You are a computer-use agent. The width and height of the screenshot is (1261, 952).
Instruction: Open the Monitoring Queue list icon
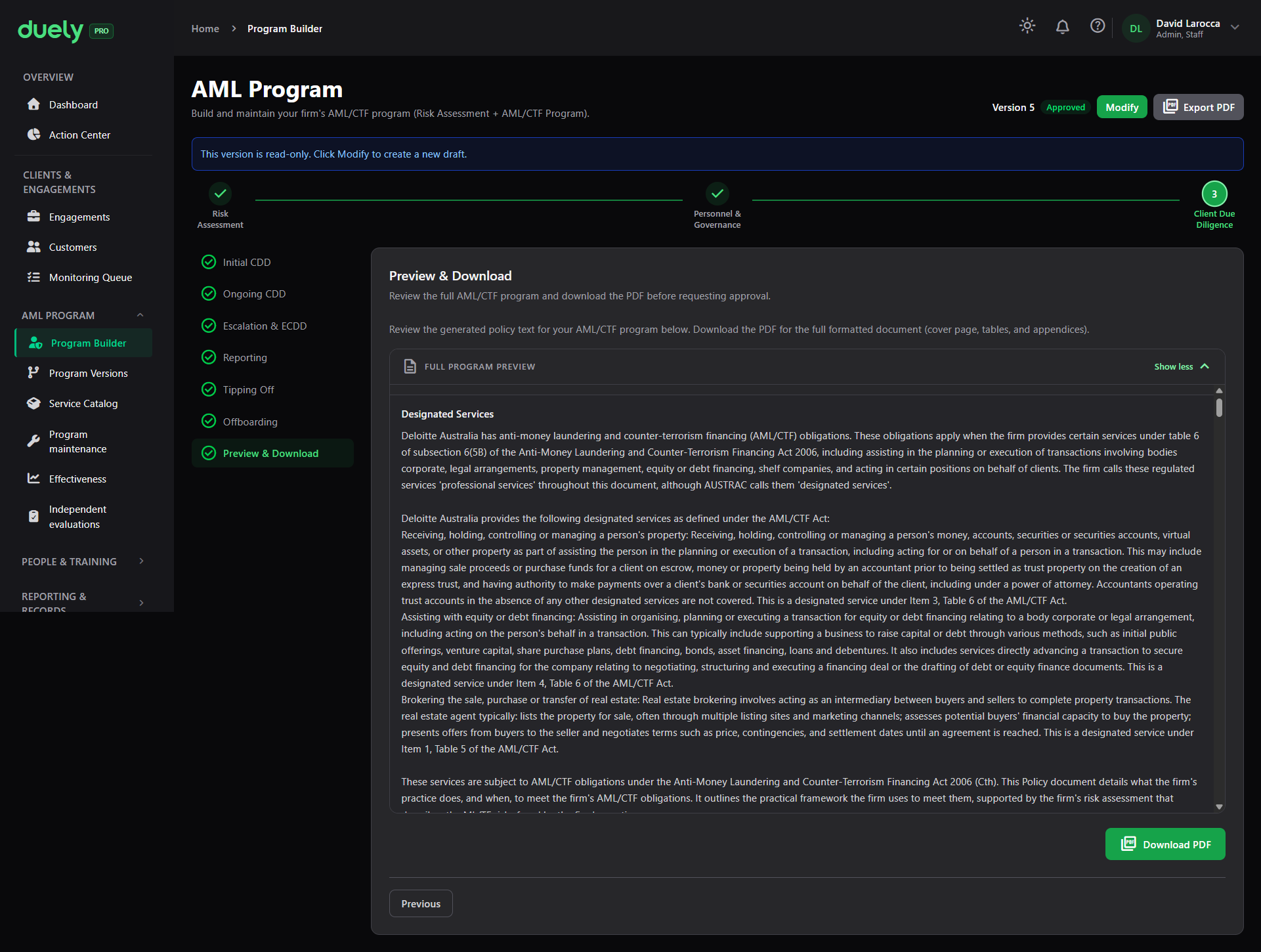point(33,277)
